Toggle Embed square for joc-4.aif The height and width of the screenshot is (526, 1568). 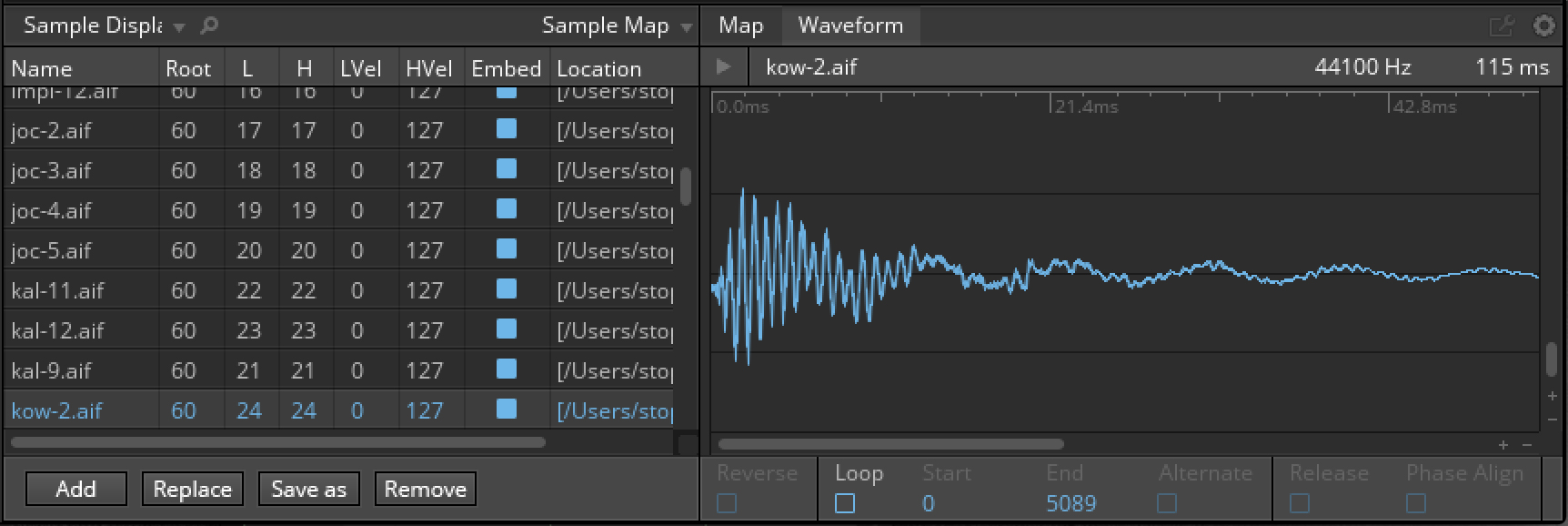(x=507, y=209)
